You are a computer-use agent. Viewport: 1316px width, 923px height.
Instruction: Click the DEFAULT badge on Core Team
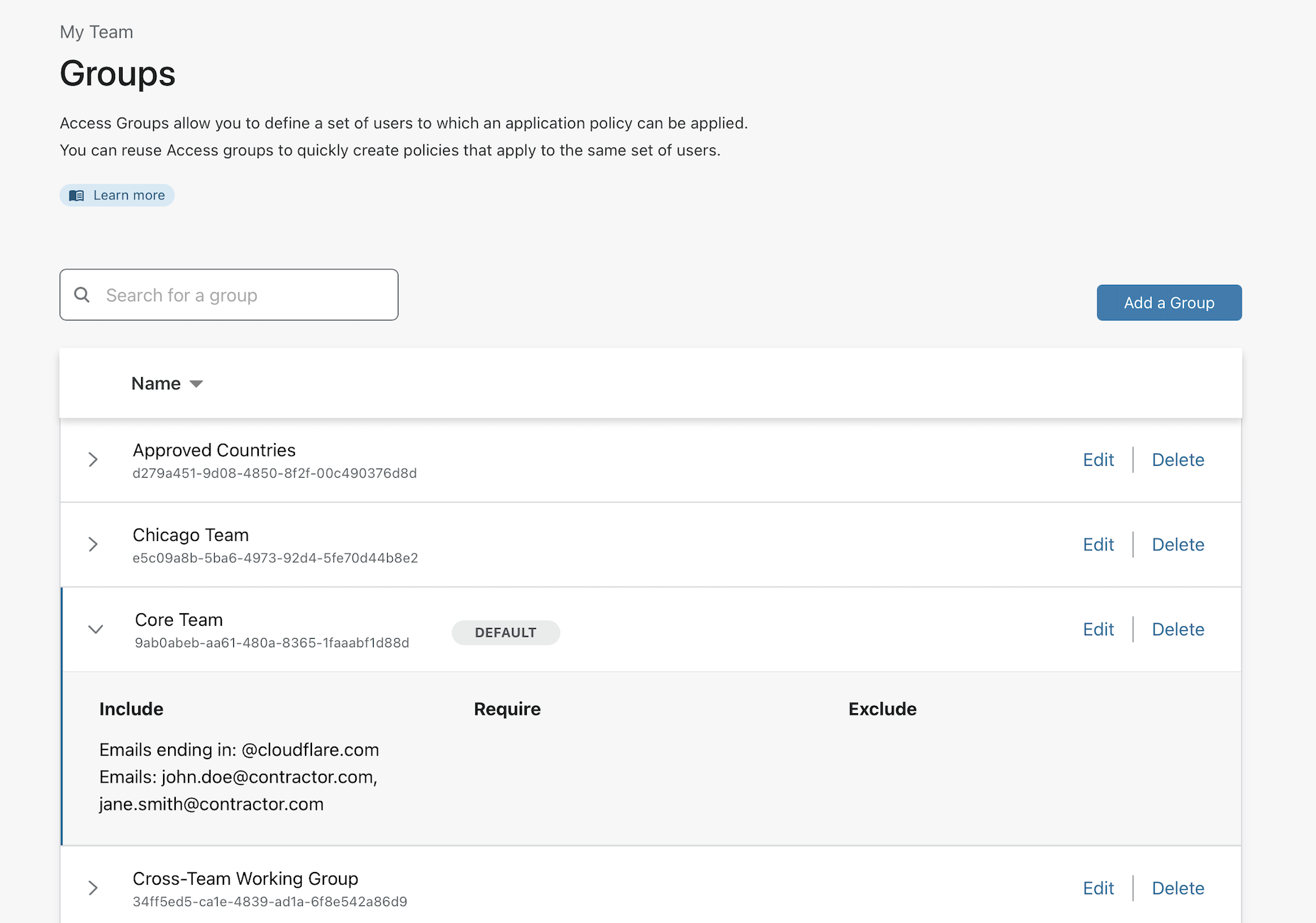[506, 633]
